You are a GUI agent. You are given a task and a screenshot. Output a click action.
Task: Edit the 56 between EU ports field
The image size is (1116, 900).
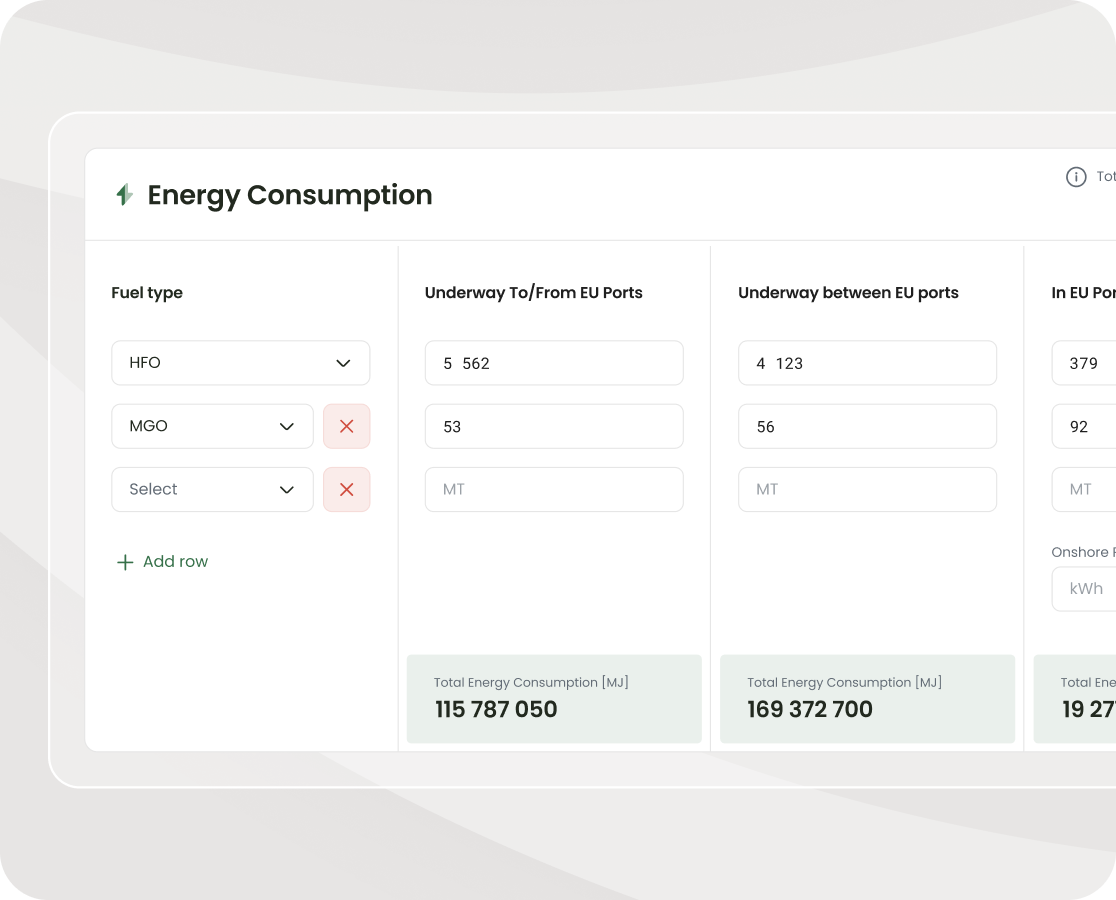(866, 426)
